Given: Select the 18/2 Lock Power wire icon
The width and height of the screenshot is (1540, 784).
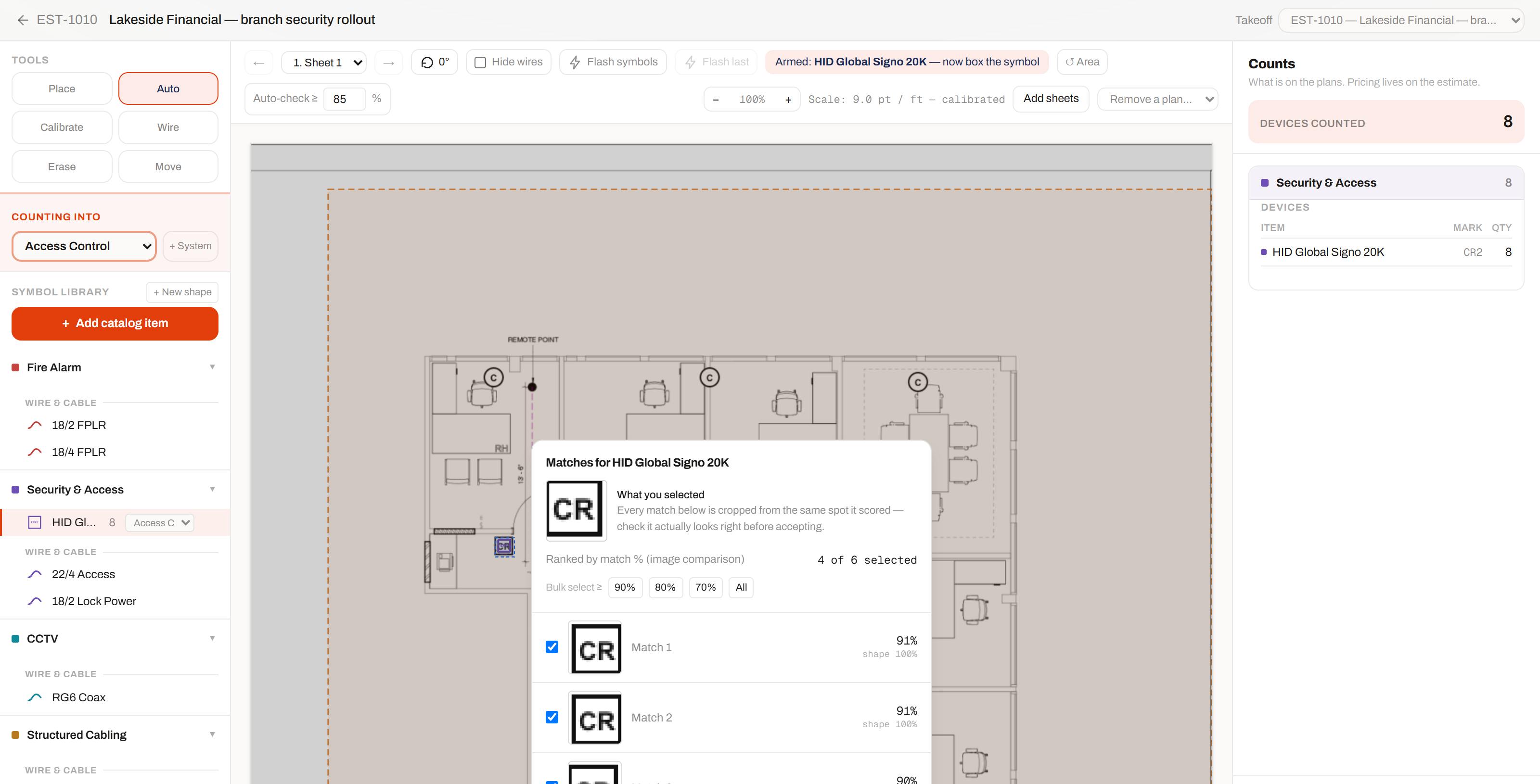Looking at the screenshot, I should (x=35, y=601).
